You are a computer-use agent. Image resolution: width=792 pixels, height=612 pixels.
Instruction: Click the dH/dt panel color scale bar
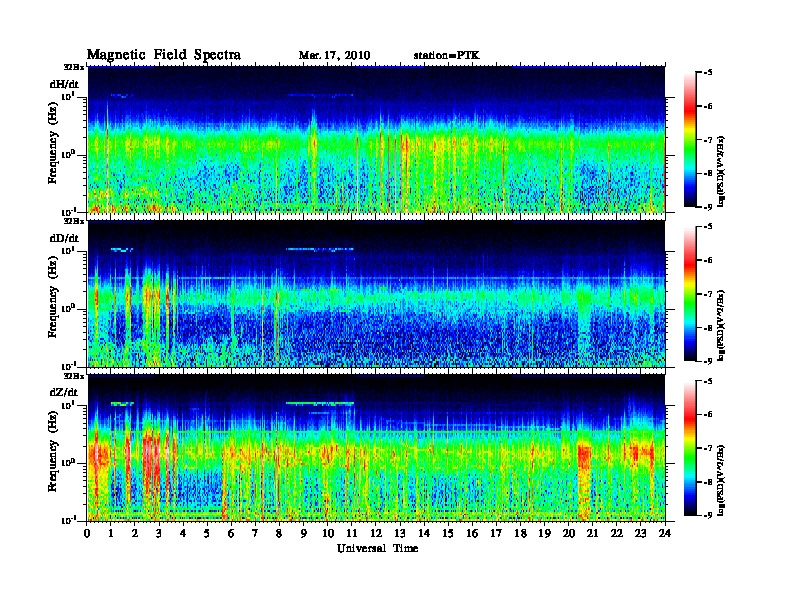pyautogui.click(x=690, y=140)
